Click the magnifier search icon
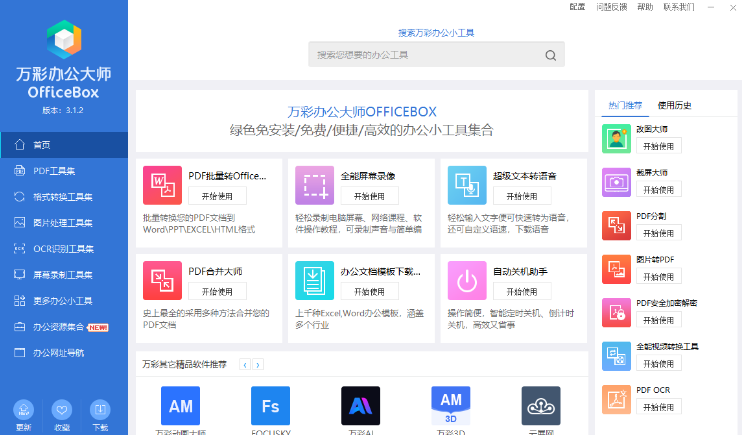742x435 pixels. [x=550, y=55]
